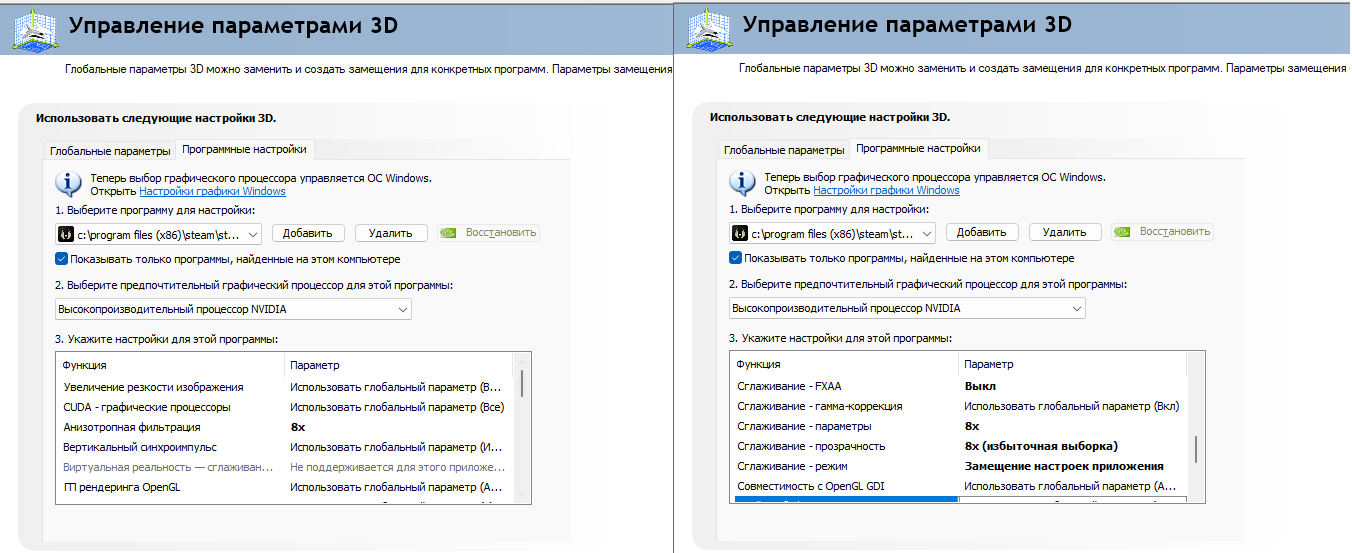Click 'Удалить' button in right window

click(x=1064, y=233)
